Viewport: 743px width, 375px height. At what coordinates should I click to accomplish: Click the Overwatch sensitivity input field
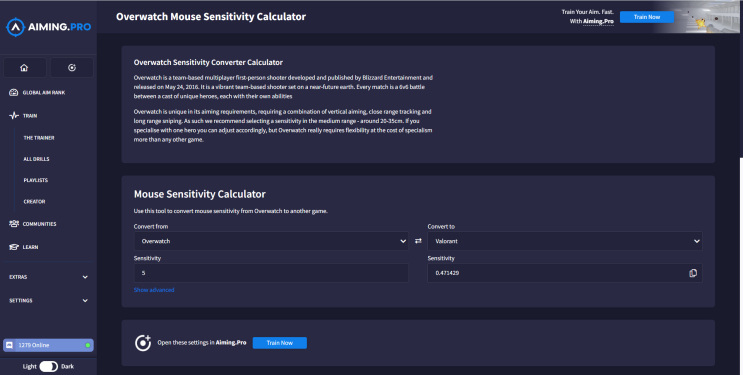271,273
